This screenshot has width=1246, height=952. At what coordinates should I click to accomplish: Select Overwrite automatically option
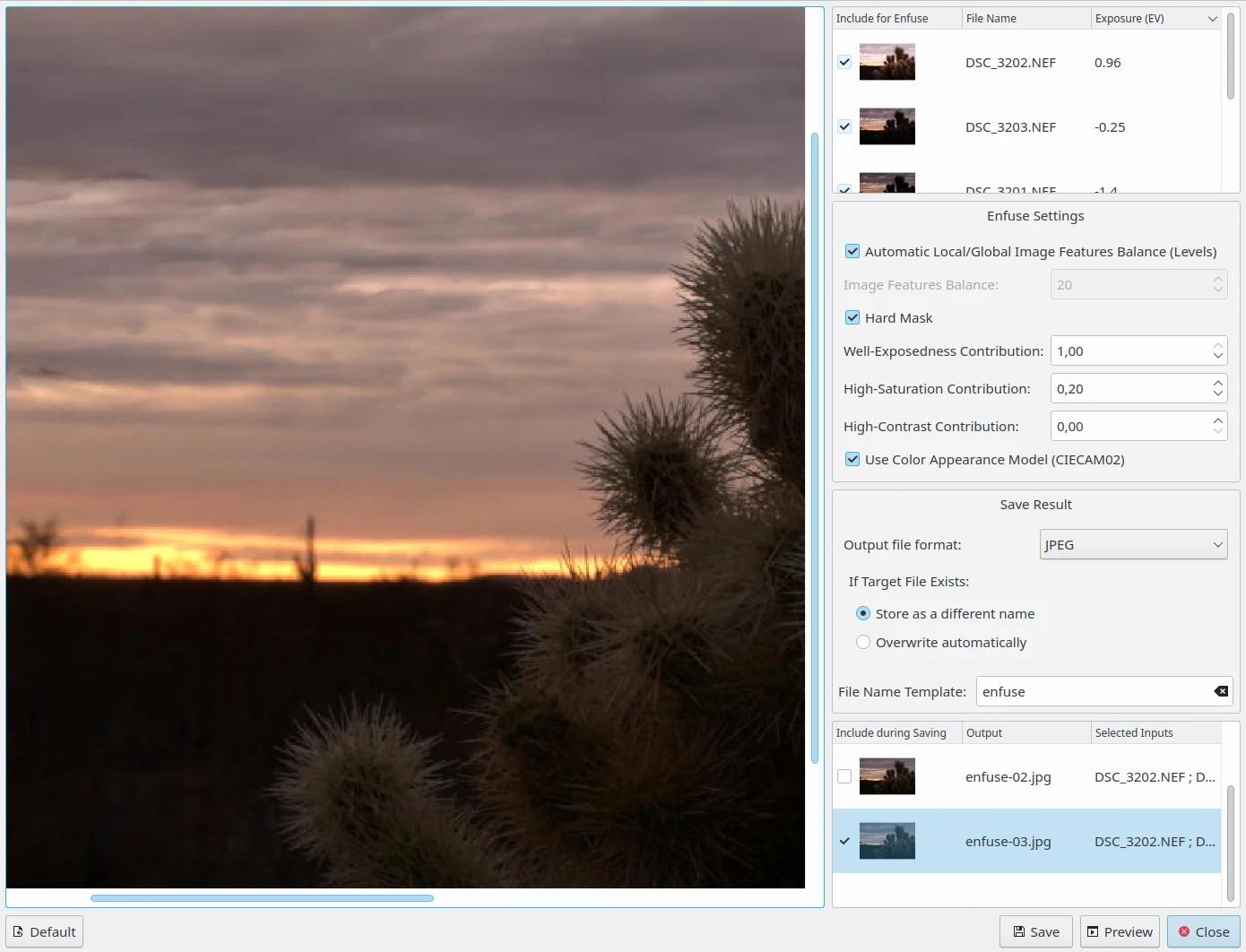coord(863,643)
